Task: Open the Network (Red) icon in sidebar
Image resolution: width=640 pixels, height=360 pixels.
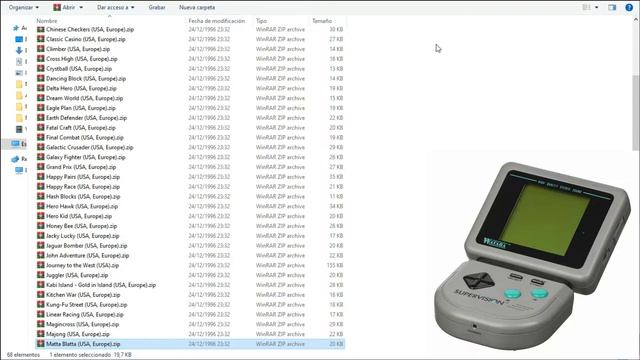Action: (16, 159)
